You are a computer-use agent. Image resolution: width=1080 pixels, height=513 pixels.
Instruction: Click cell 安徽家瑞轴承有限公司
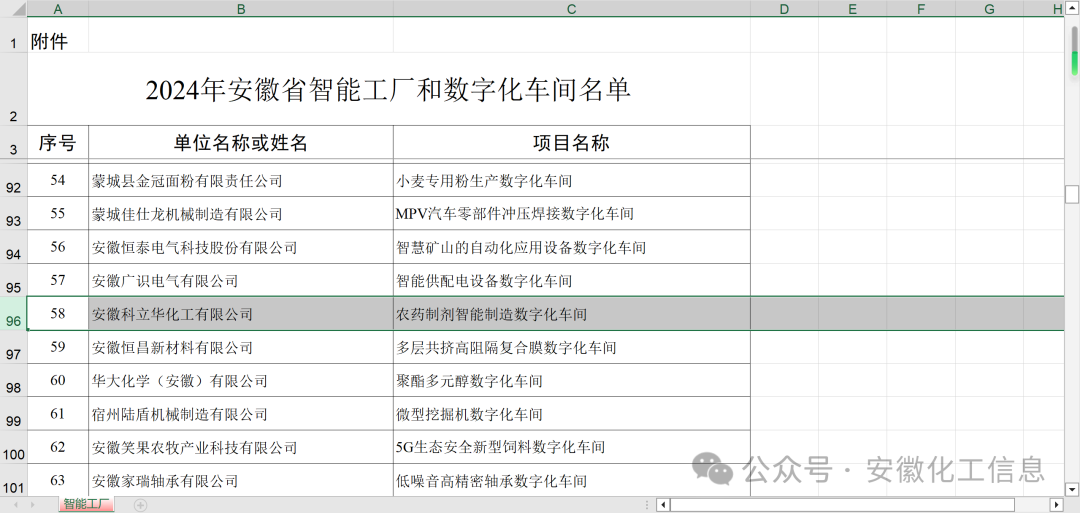(x=241, y=480)
